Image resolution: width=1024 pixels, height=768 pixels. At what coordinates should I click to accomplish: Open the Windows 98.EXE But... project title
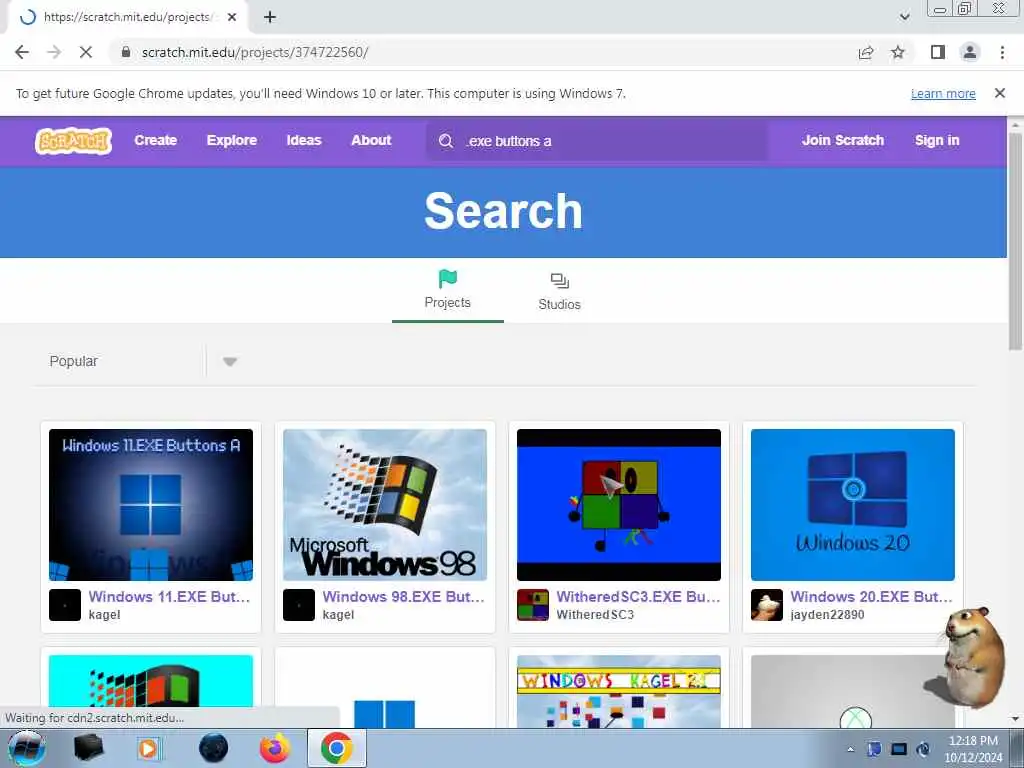pyautogui.click(x=404, y=596)
